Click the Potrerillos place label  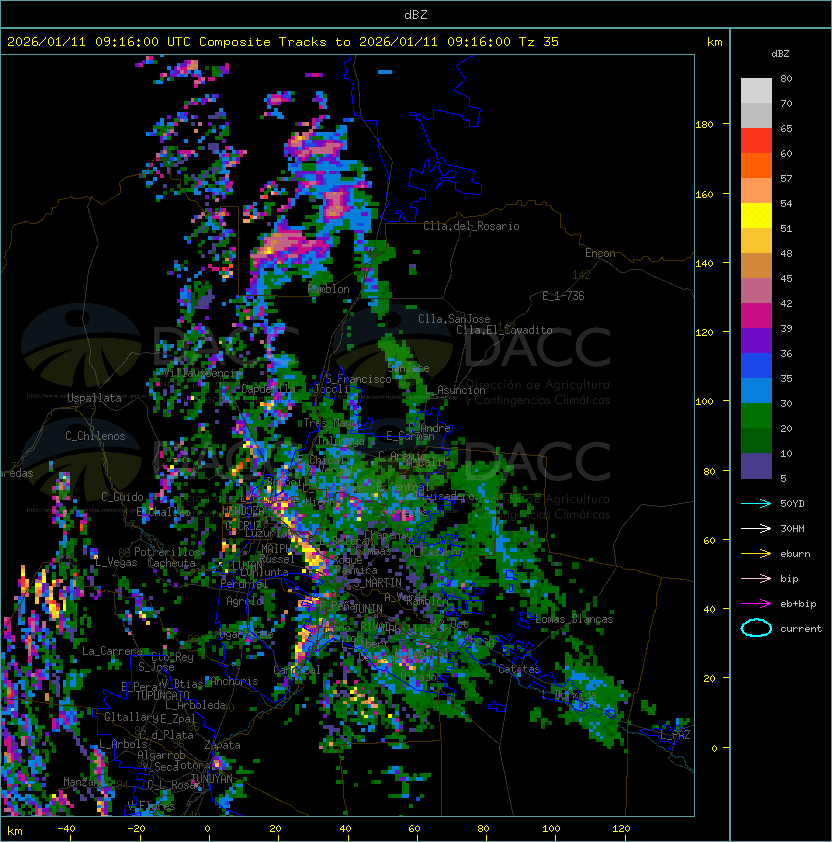point(167,552)
